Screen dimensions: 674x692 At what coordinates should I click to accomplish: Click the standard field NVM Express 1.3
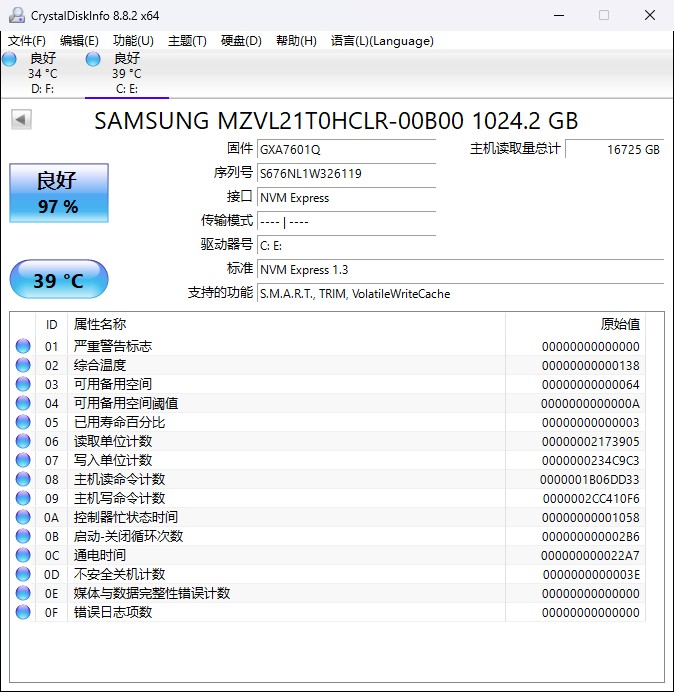point(460,269)
